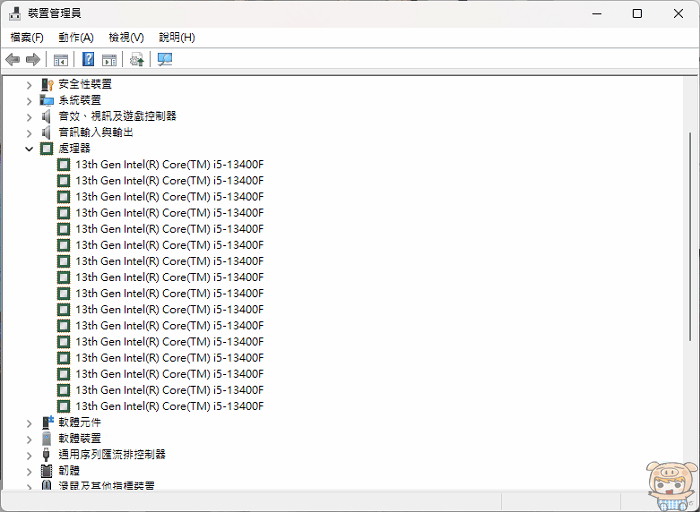
Task: Select the 安全性裝置 label
Action: tap(85, 84)
